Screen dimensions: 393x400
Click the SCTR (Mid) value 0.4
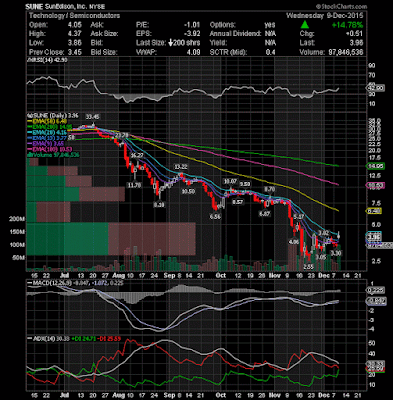tap(271, 52)
